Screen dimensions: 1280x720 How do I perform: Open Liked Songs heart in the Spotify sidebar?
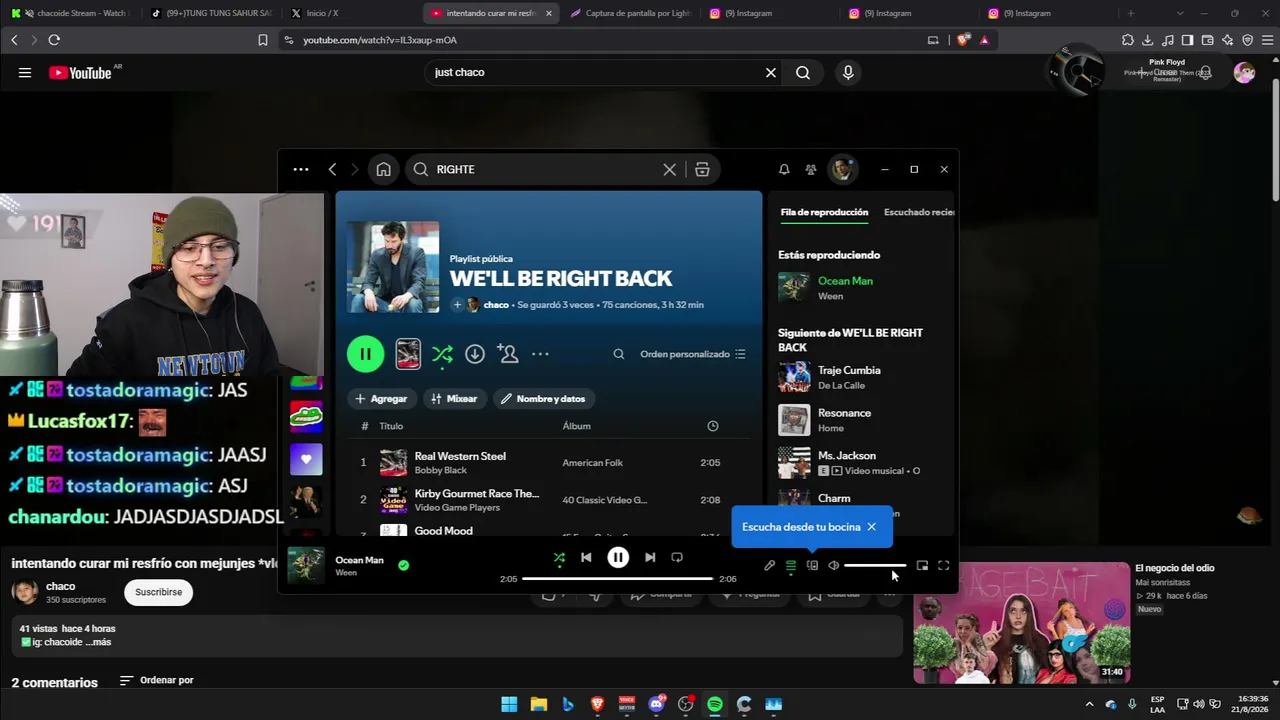click(306, 459)
